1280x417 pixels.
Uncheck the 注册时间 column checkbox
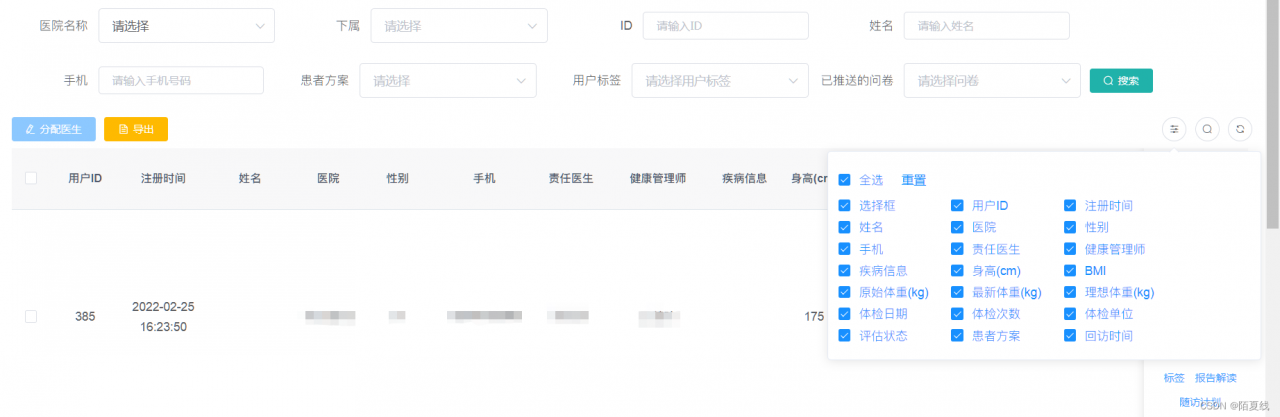pyautogui.click(x=1071, y=206)
